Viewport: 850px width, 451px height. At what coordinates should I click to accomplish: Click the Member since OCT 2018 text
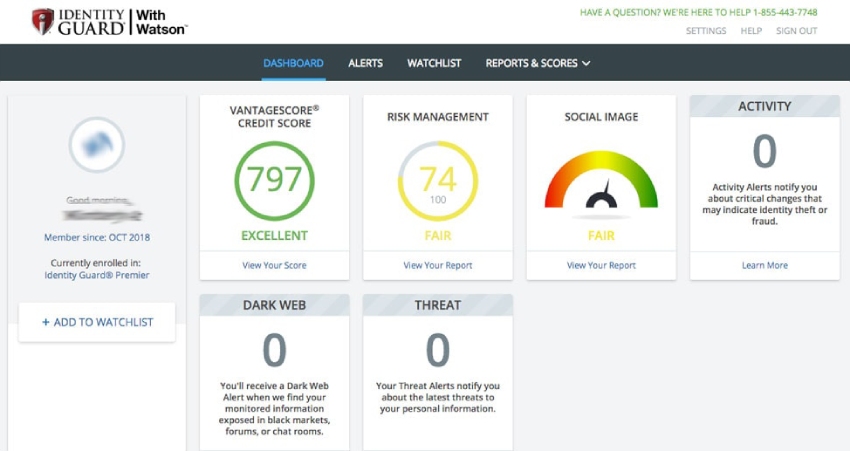point(97,237)
